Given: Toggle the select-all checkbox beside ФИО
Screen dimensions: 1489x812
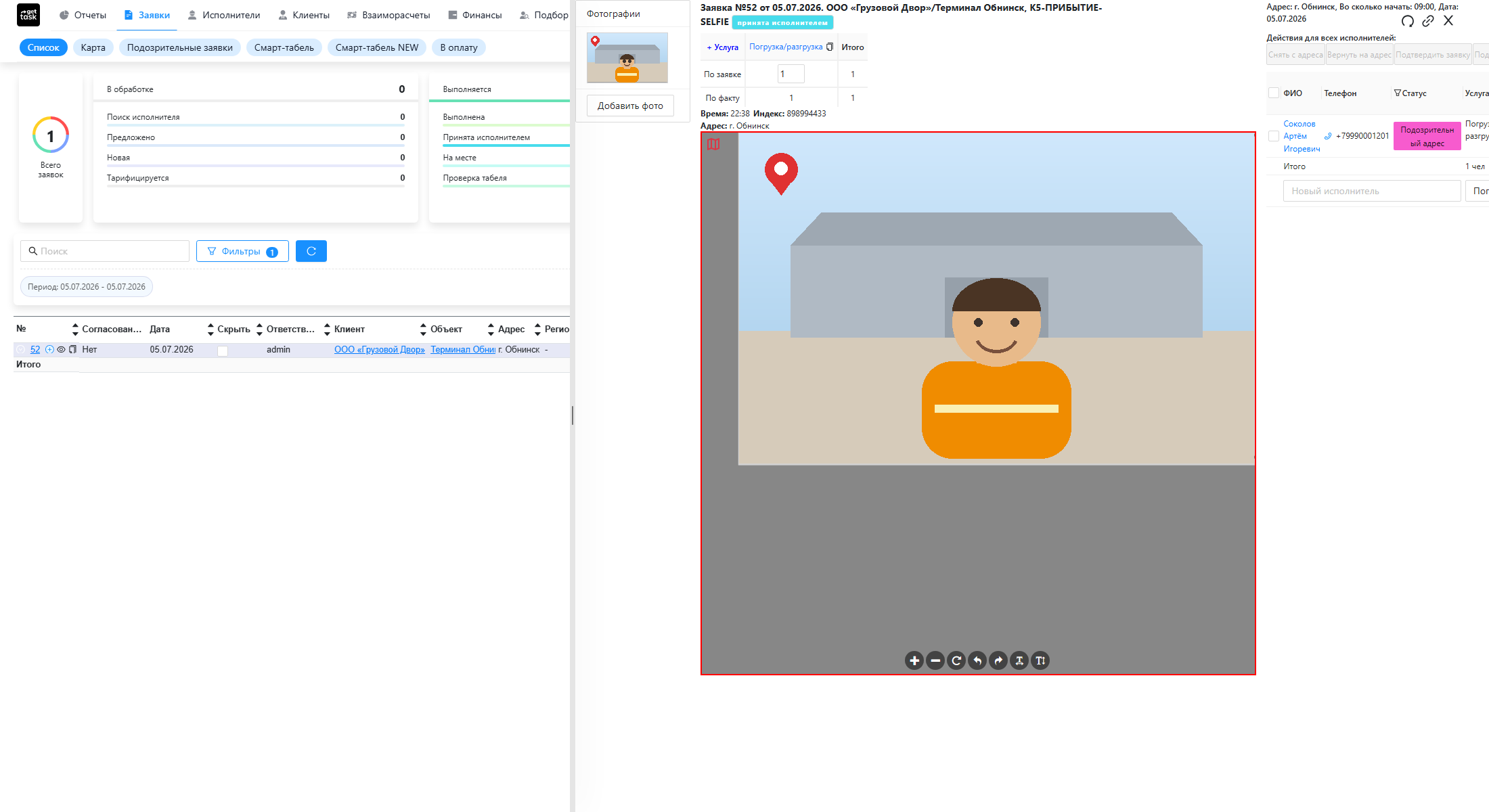Looking at the screenshot, I should (1274, 93).
